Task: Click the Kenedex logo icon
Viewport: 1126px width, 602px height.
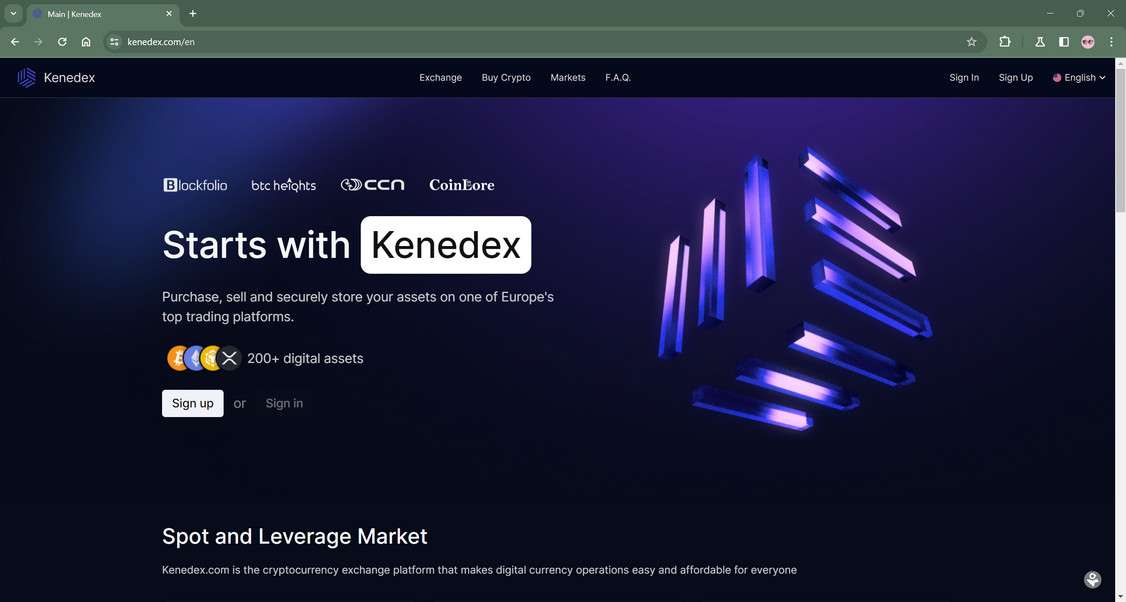Action: 27,78
